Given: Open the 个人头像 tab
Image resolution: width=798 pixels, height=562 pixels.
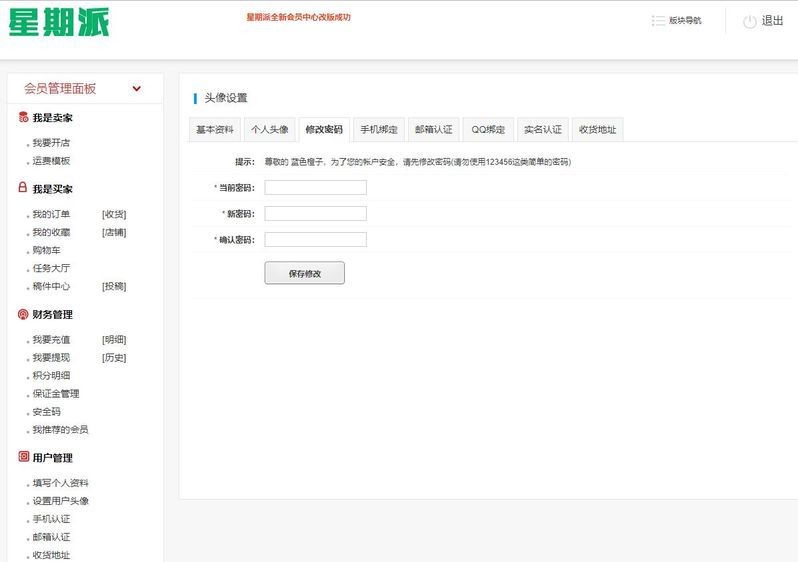Looking at the screenshot, I should 269,130.
